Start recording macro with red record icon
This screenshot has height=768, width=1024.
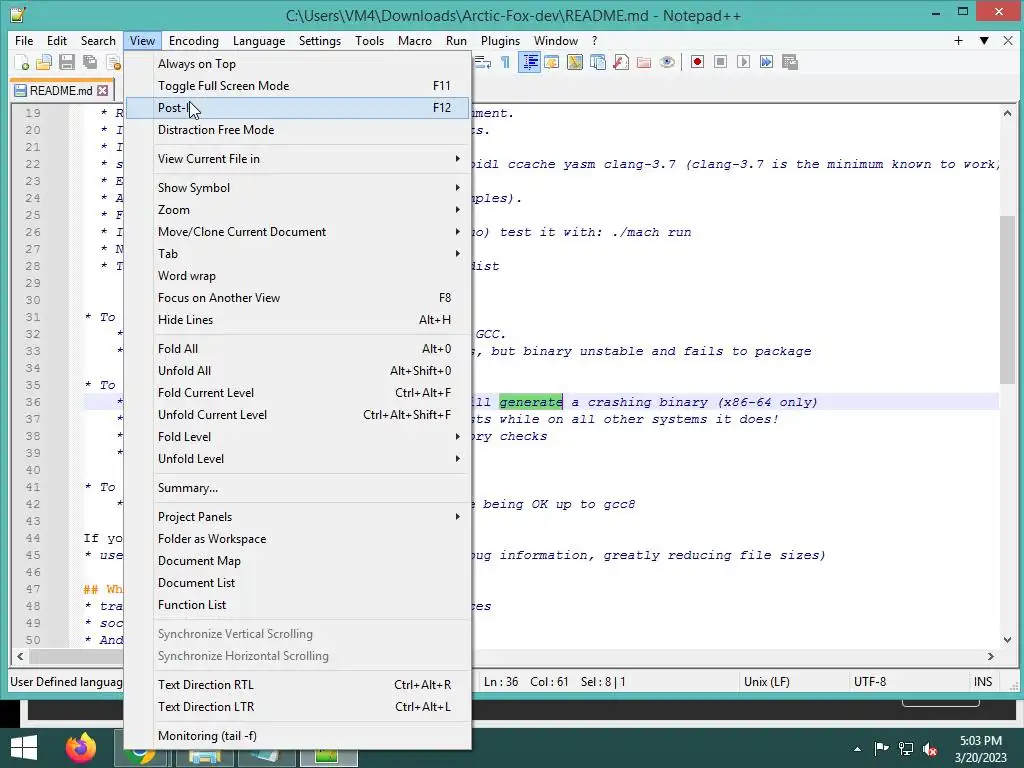tap(697, 62)
